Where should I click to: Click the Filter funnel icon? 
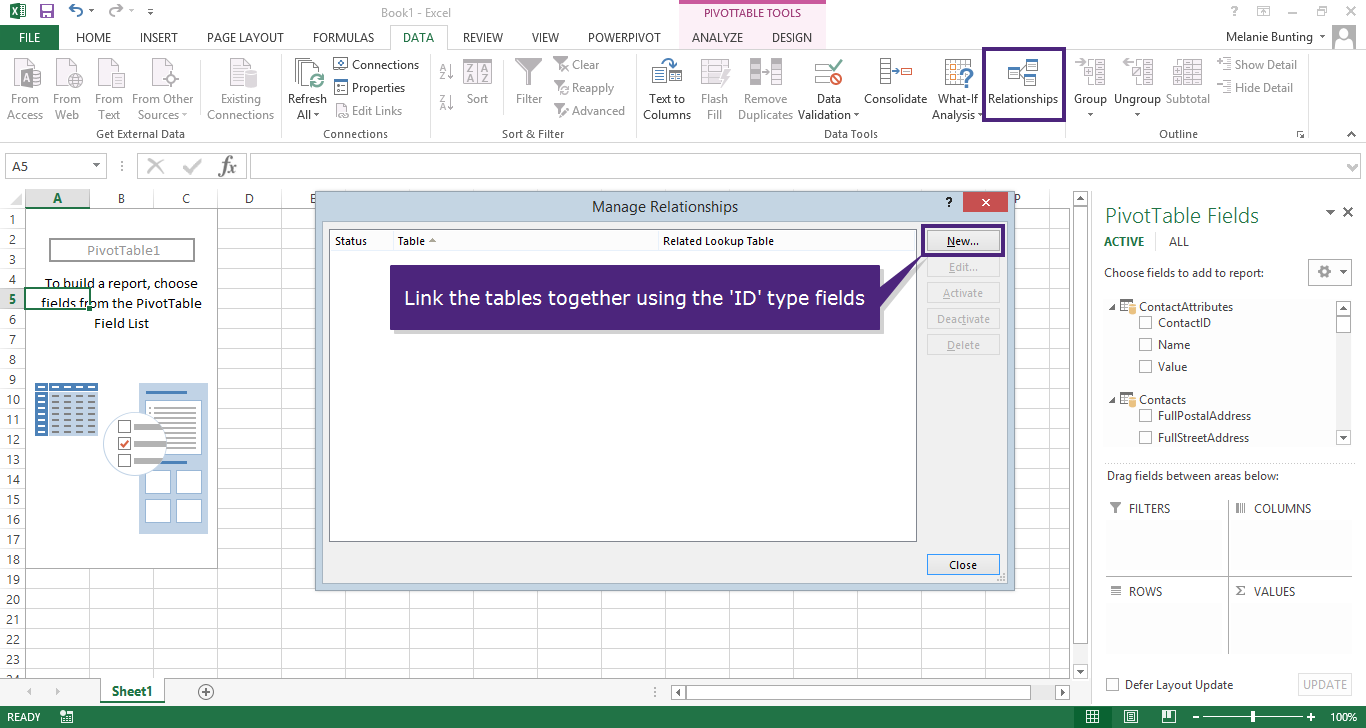tap(528, 76)
